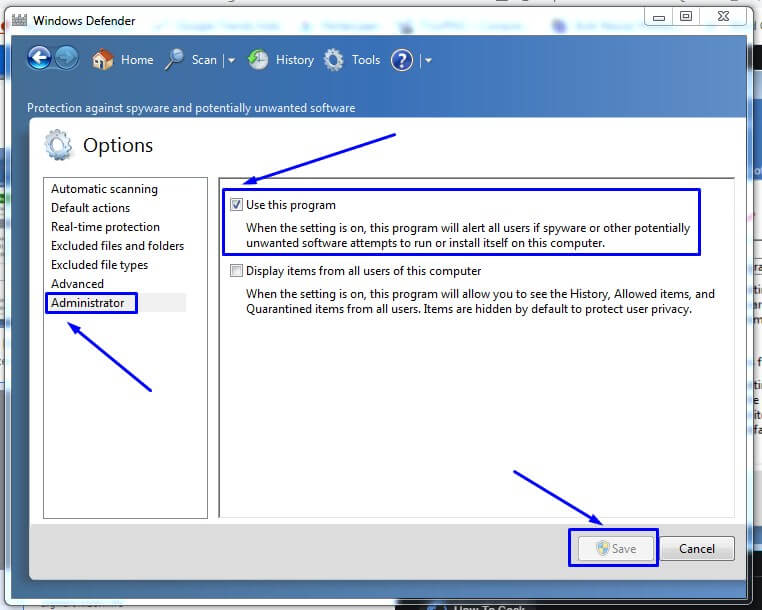This screenshot has width=762, height=610.
Task: Click the Tools gear icon
Action: tap(334, 60)
